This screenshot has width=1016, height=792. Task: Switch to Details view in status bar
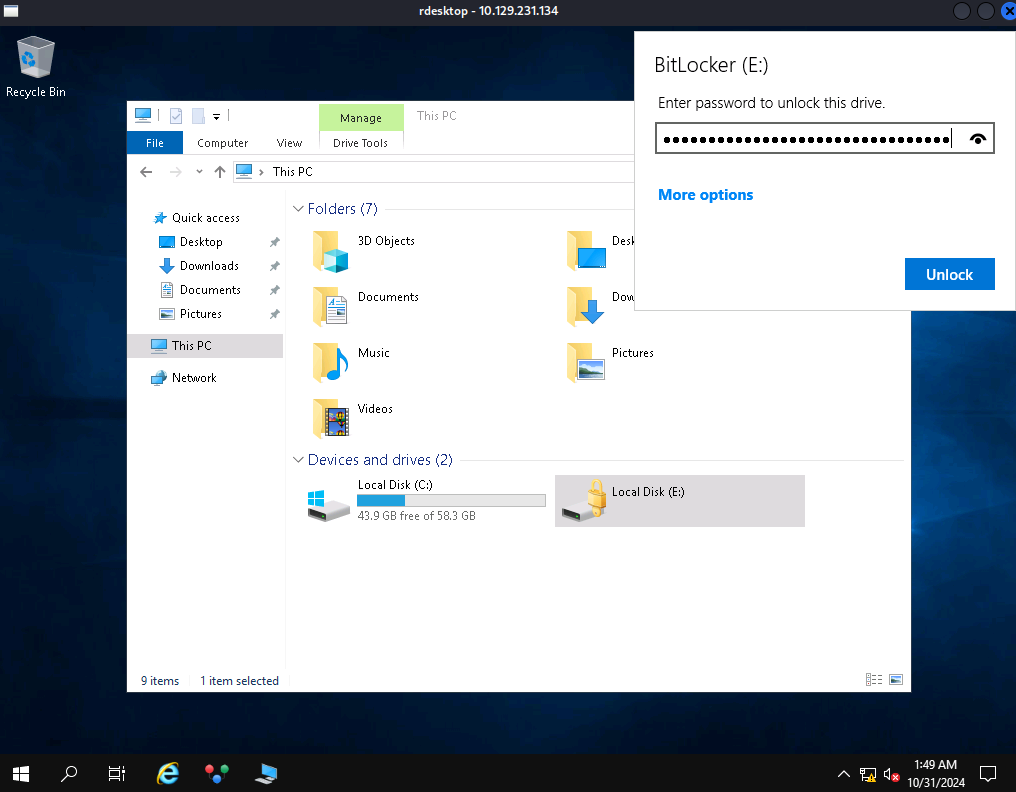[x=873, y=679]
